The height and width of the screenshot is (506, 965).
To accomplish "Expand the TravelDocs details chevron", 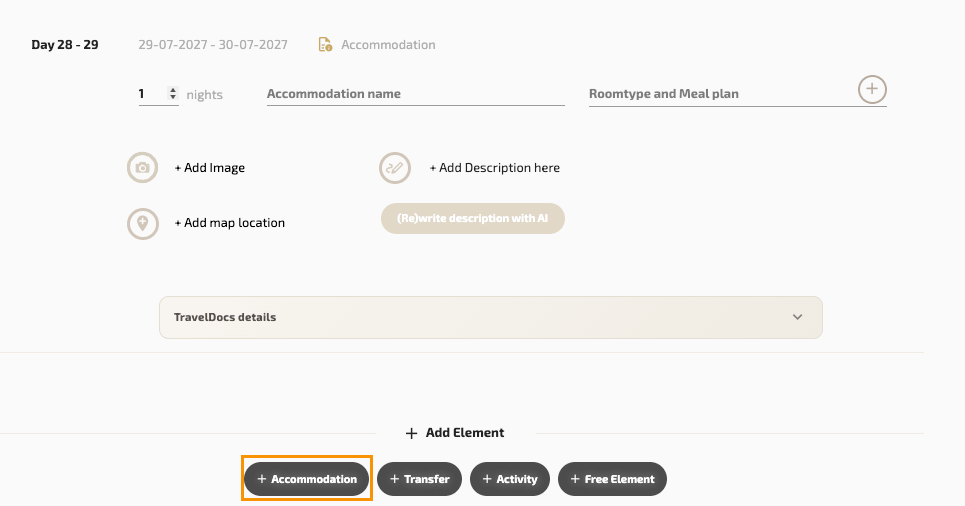I will tap(797, 317).
